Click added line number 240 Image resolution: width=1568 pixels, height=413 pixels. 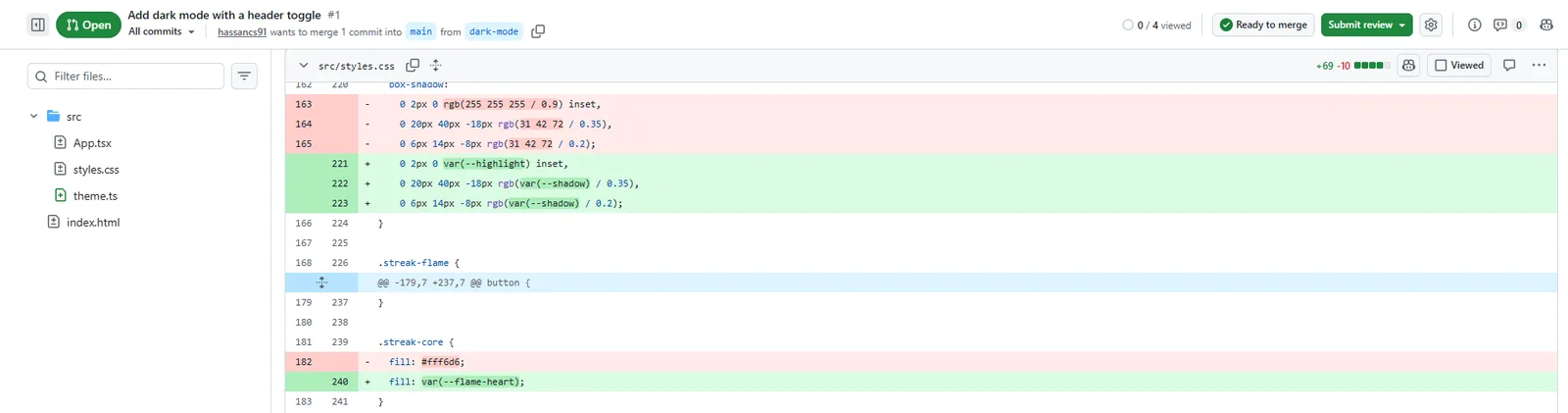click(x=340, y=382)
